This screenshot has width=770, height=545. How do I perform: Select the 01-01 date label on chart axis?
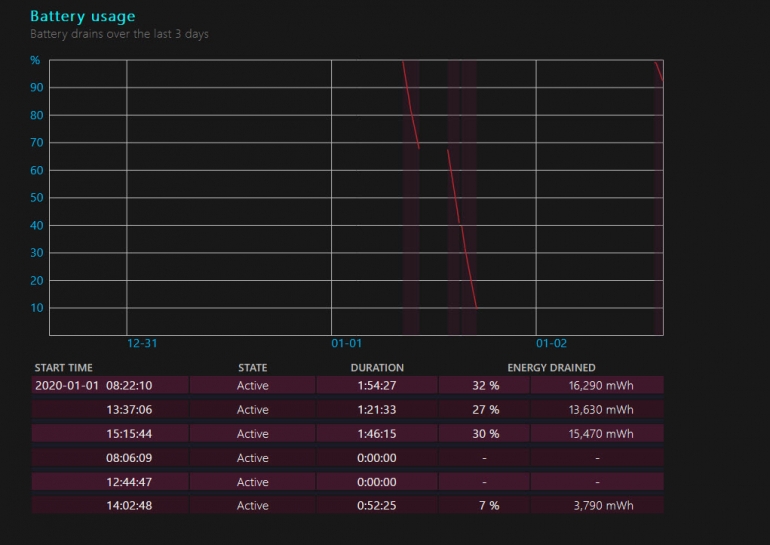click(x=346, y=343)
